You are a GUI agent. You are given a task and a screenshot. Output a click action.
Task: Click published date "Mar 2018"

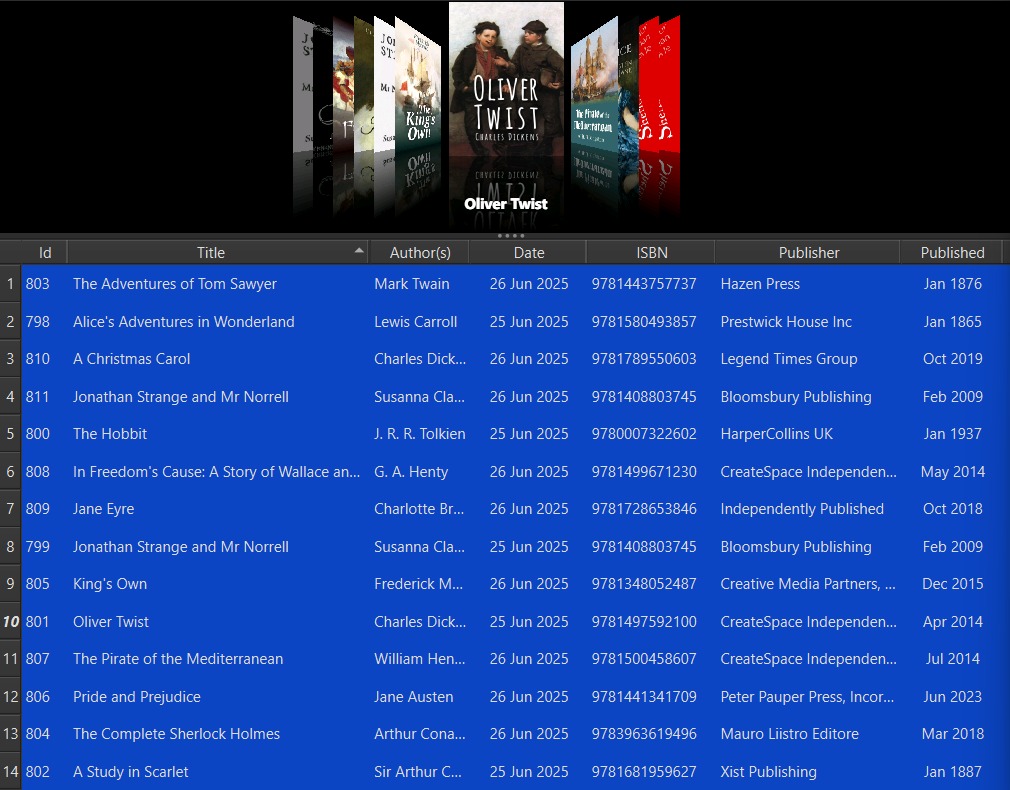[x=953, y=734]
